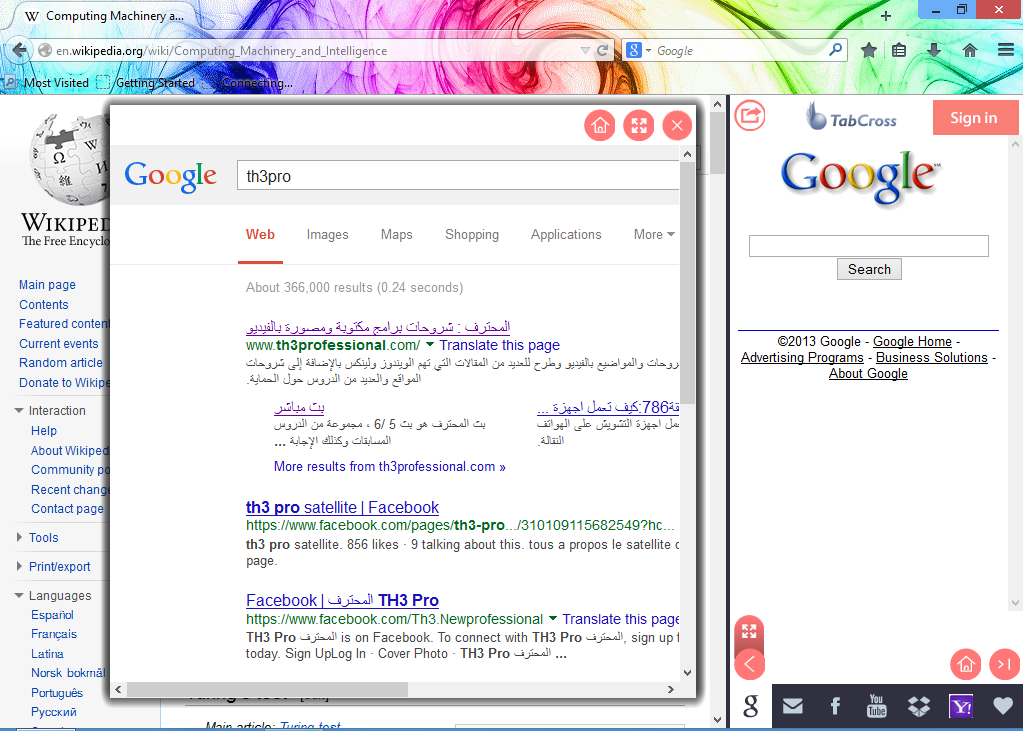This screenshot has width=1023, height=731.
Task: Expand the Tools section in Wikipedia sidebar
Action: 20,537
